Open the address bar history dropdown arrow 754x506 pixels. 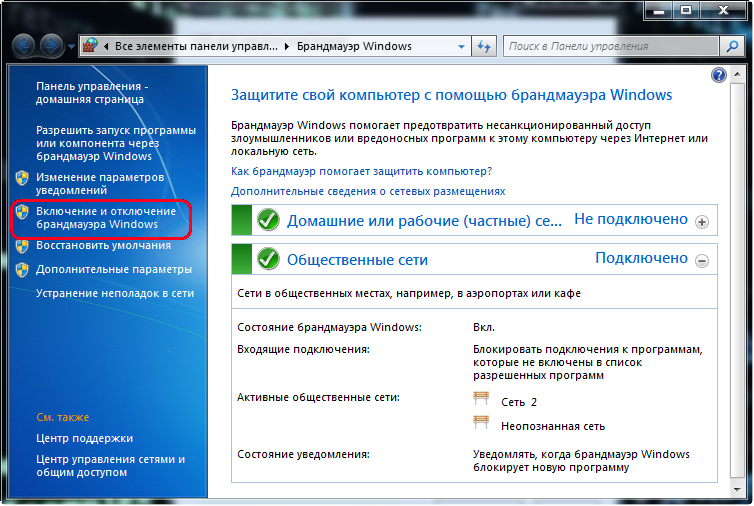461,47
